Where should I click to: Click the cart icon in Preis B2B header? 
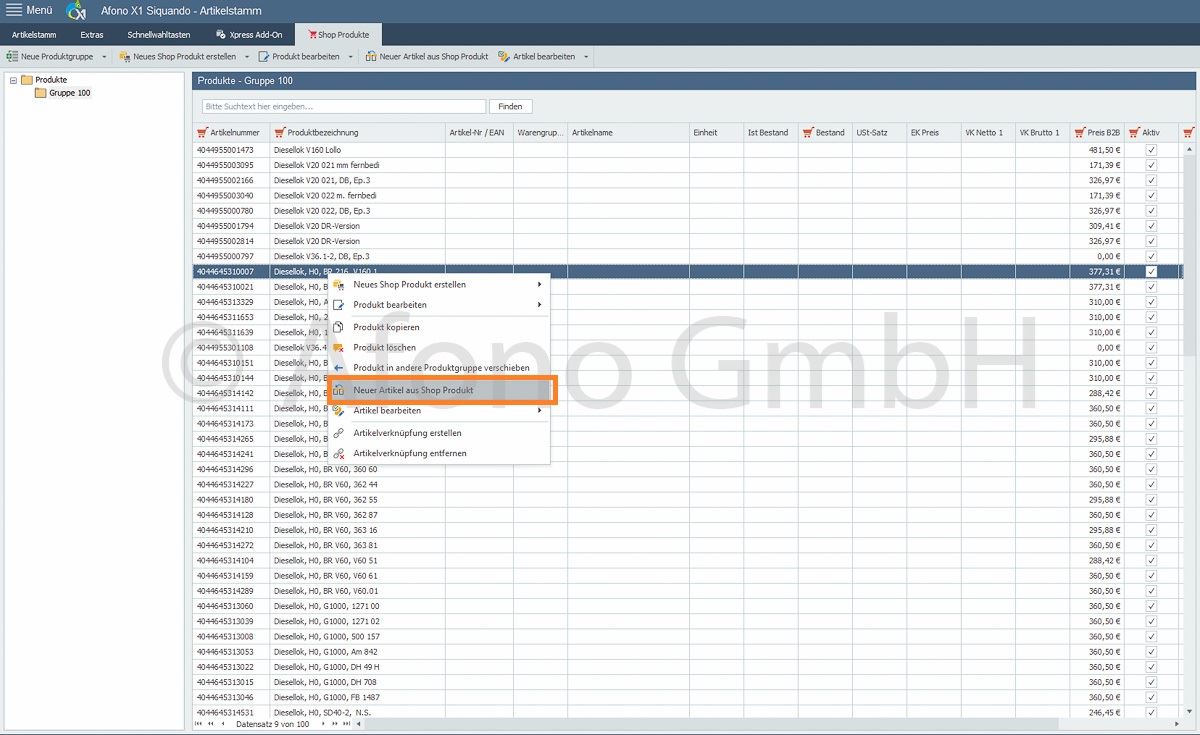click(x=1079, y=132)
